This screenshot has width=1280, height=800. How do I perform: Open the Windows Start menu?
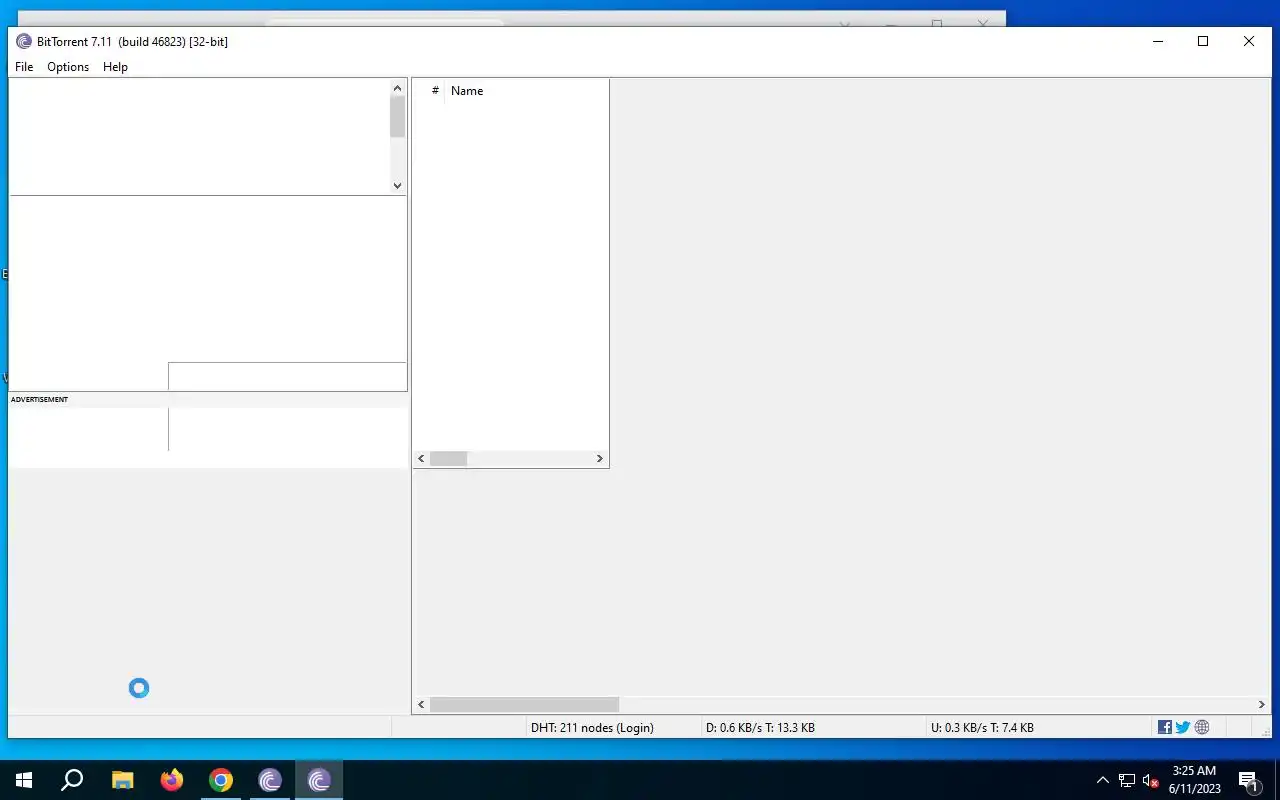tap(24, 780)
